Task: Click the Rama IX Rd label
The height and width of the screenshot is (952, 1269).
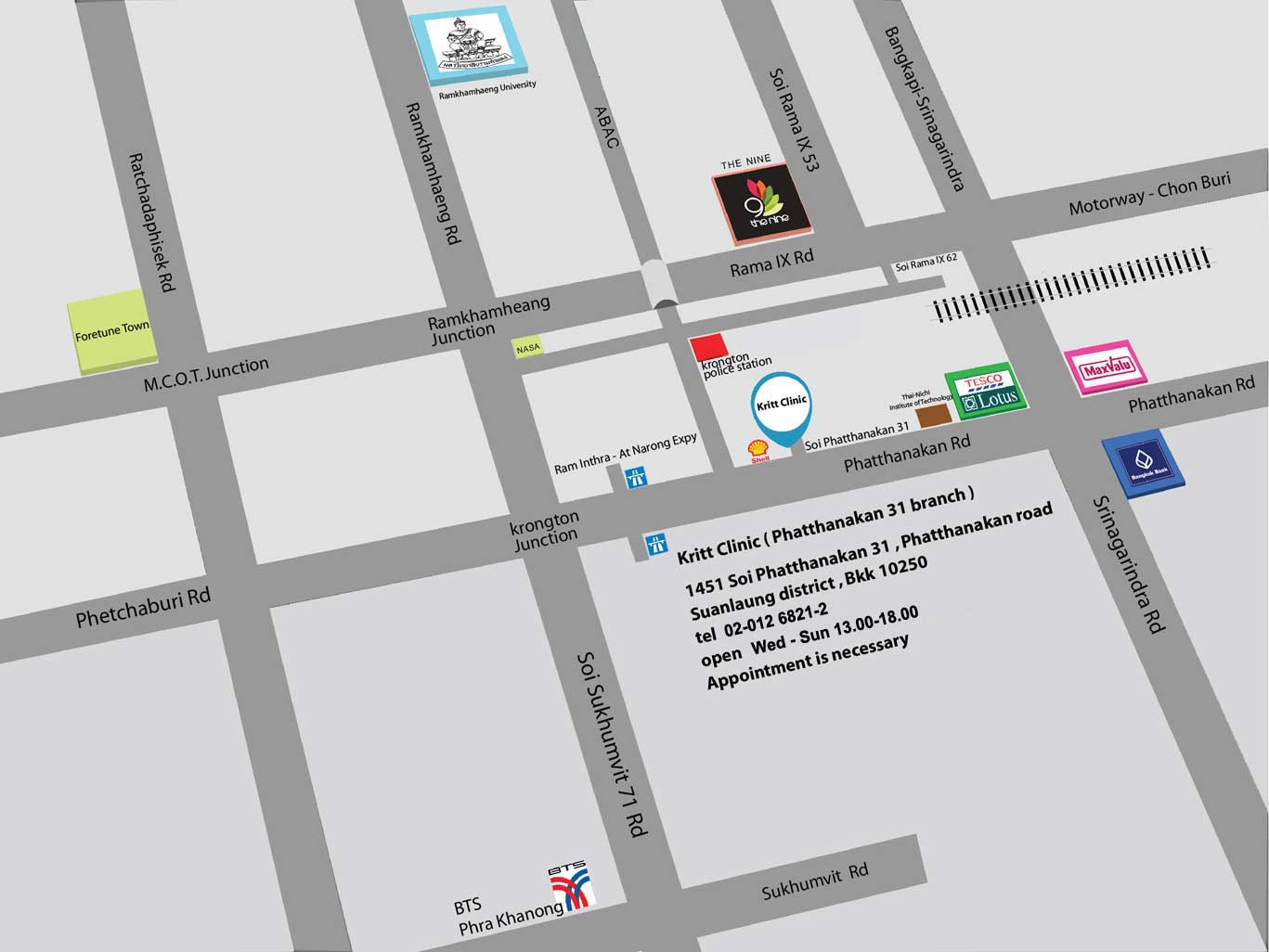Action: tap(771, 263)
